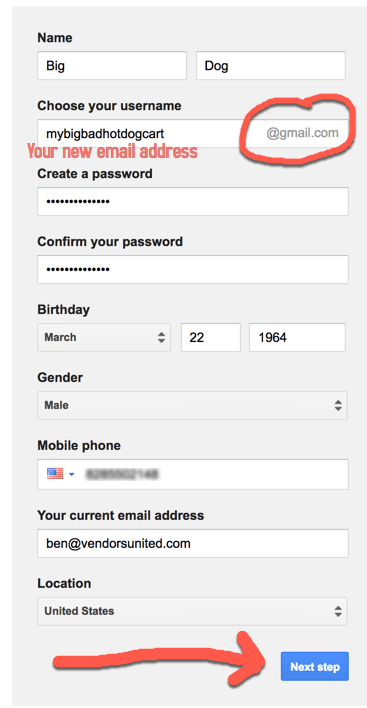Click the @gmail.com suffix text
This screenshot has height=708, width=367.
302,133
